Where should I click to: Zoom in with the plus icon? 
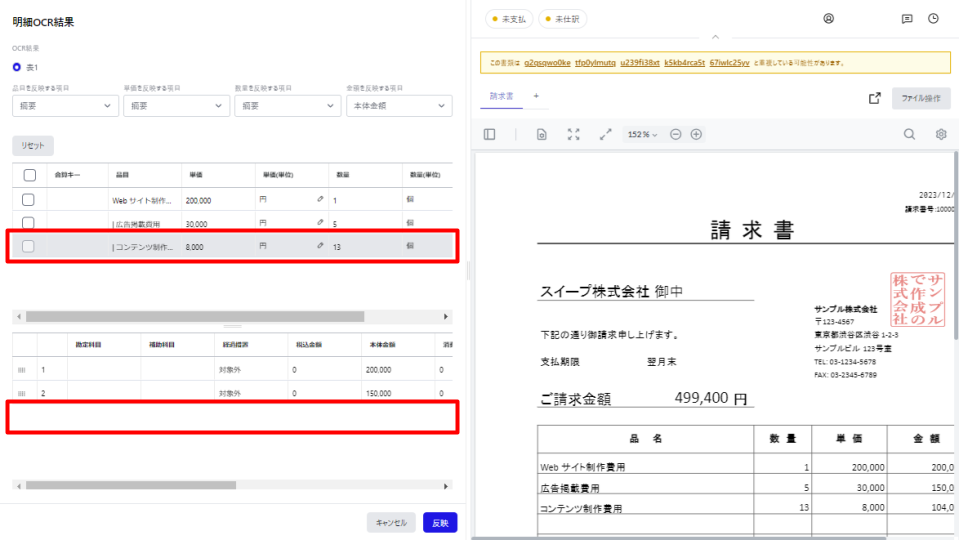click(696, 134)
